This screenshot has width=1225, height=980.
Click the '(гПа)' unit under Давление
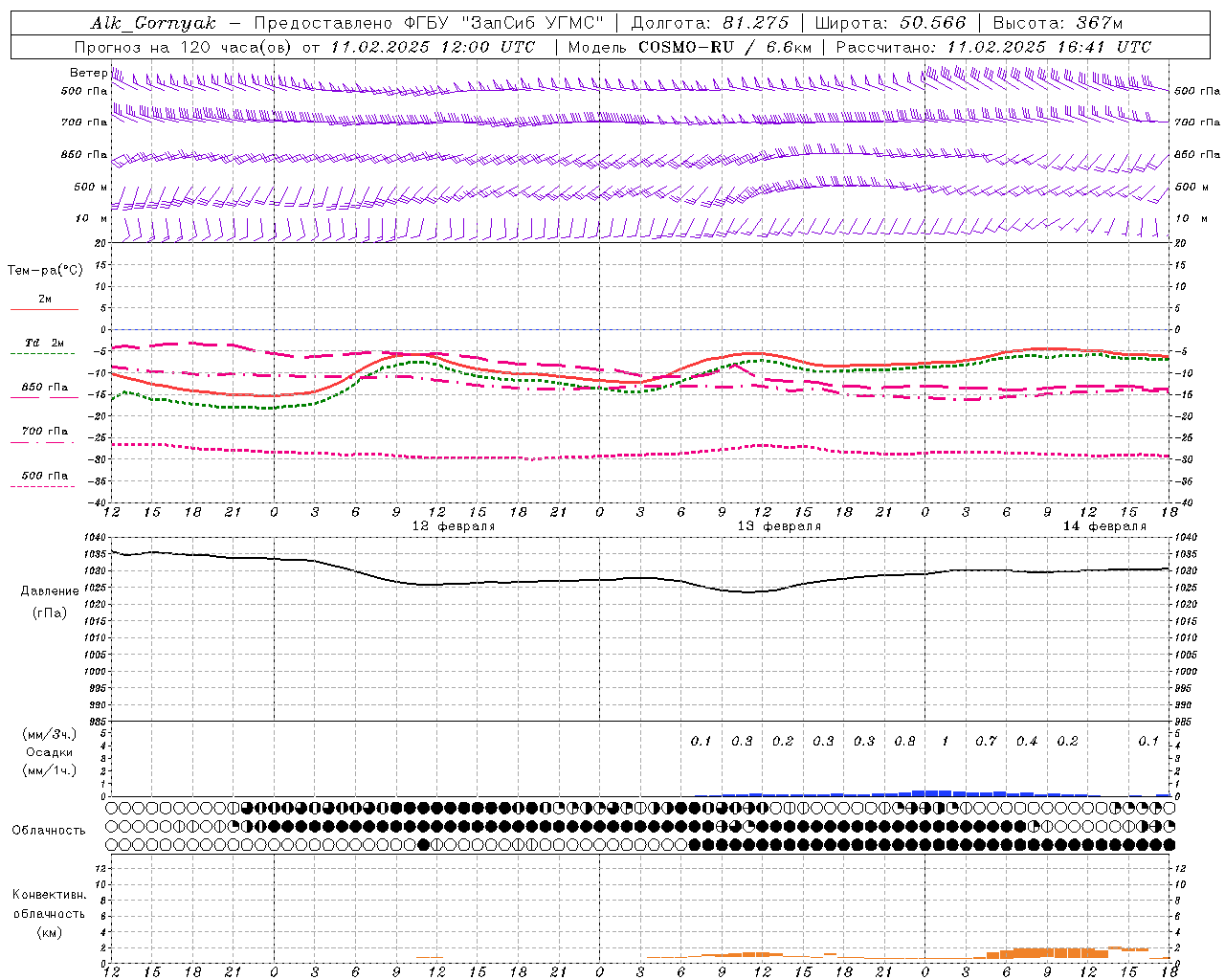(50, 612)
